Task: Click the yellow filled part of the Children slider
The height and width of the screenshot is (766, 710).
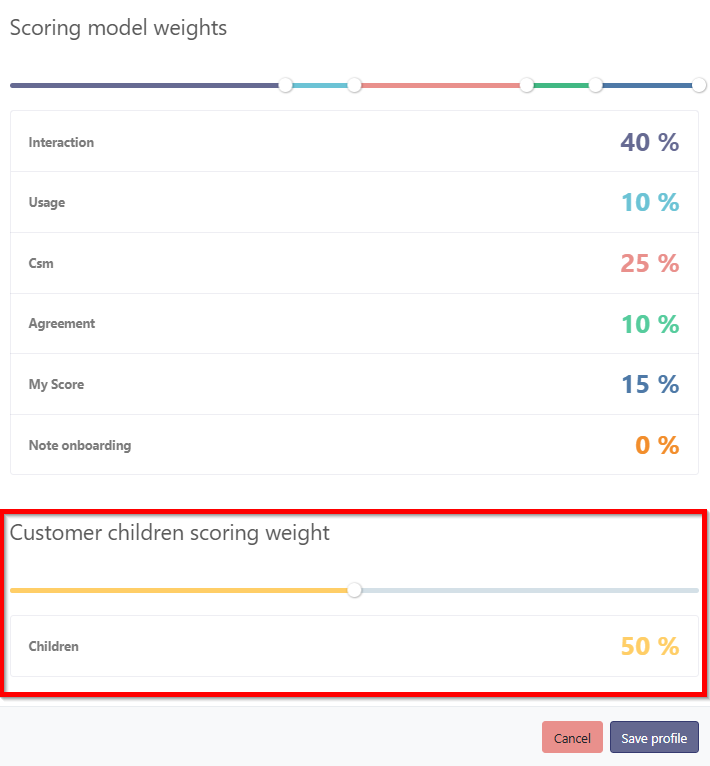Action: pos(180,590)
